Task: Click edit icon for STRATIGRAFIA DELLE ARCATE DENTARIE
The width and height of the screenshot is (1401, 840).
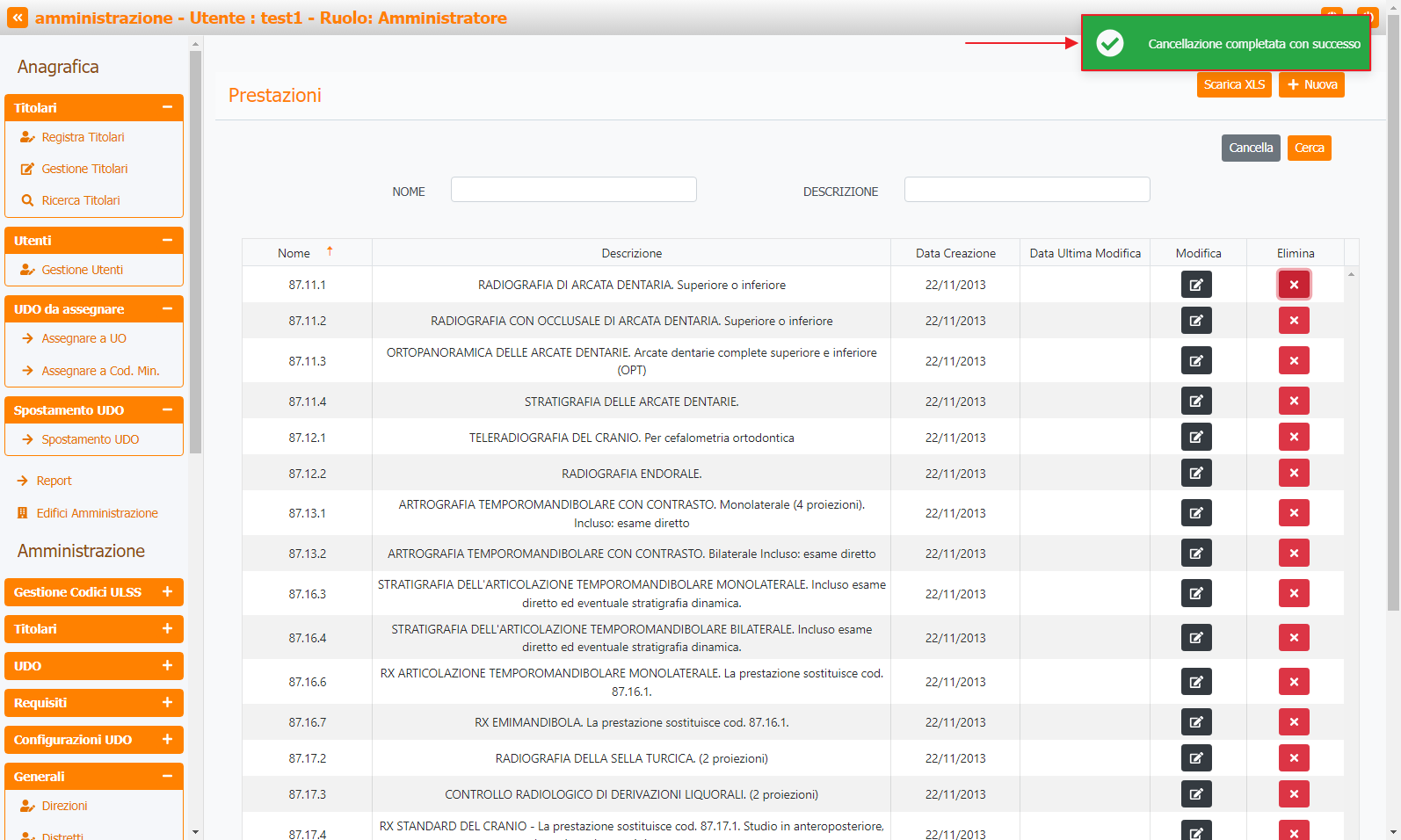Action: (x=1196, y=401)
